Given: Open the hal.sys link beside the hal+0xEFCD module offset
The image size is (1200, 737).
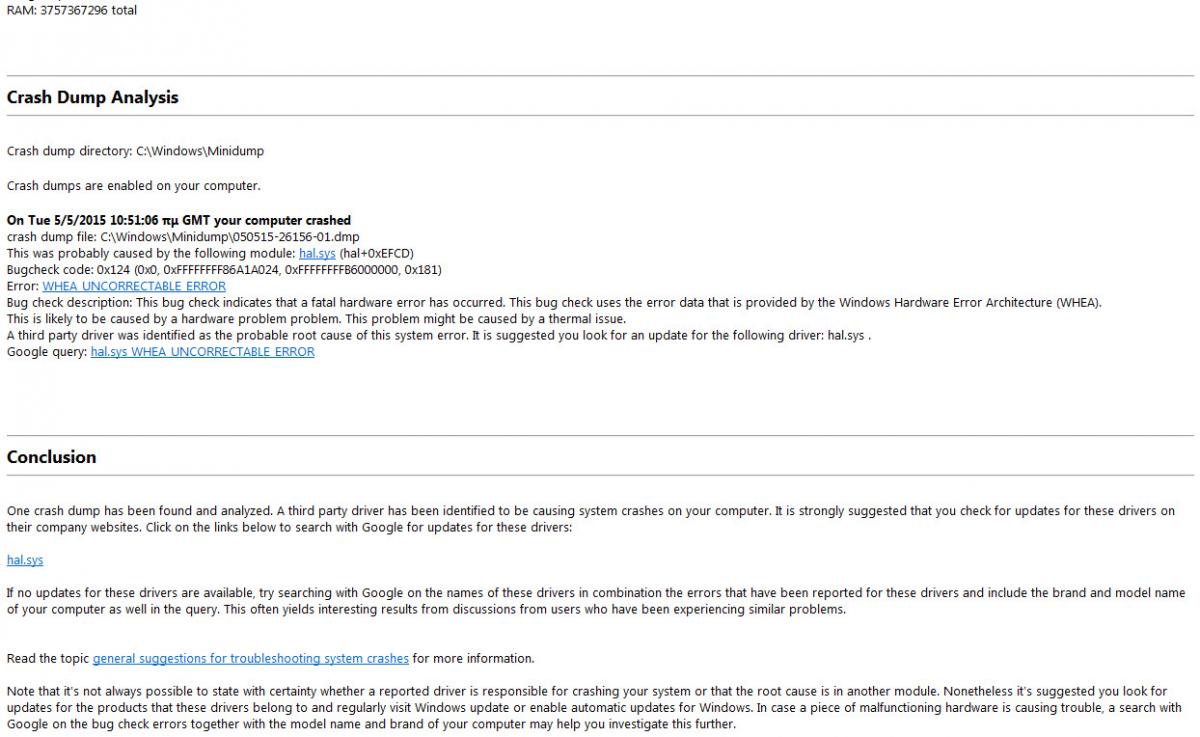Looking at the screenshot, I should [317, 253].
